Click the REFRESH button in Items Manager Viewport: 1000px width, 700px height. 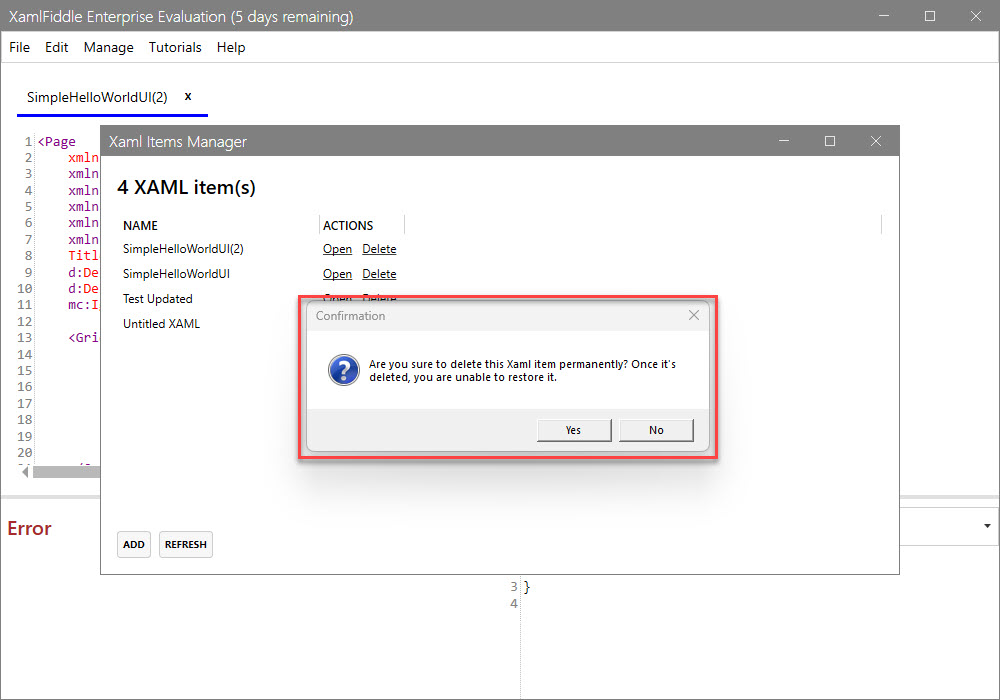186,544
